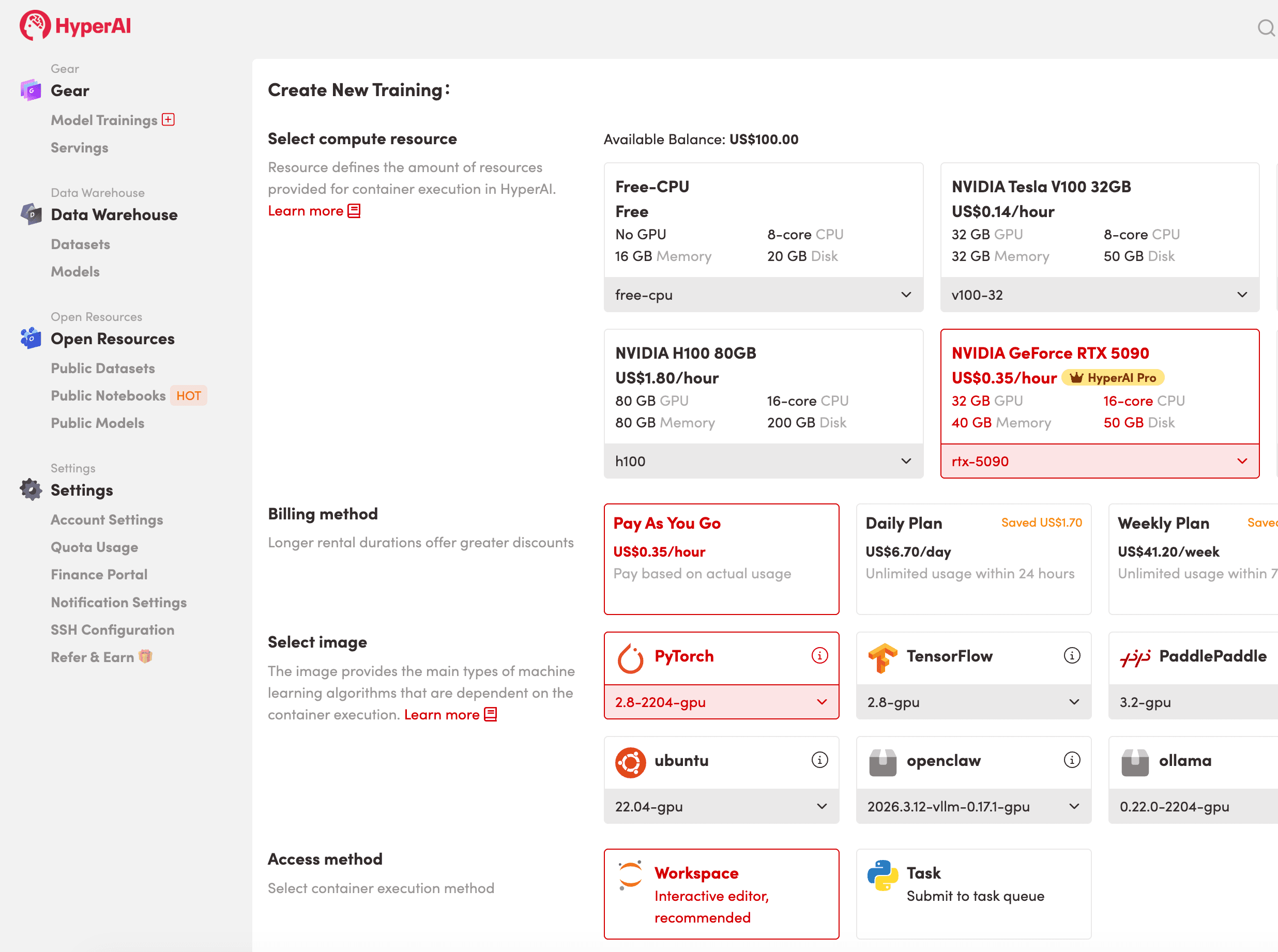
Task: Select the PaddlePaddle image card
Action: pos(1193,658)
